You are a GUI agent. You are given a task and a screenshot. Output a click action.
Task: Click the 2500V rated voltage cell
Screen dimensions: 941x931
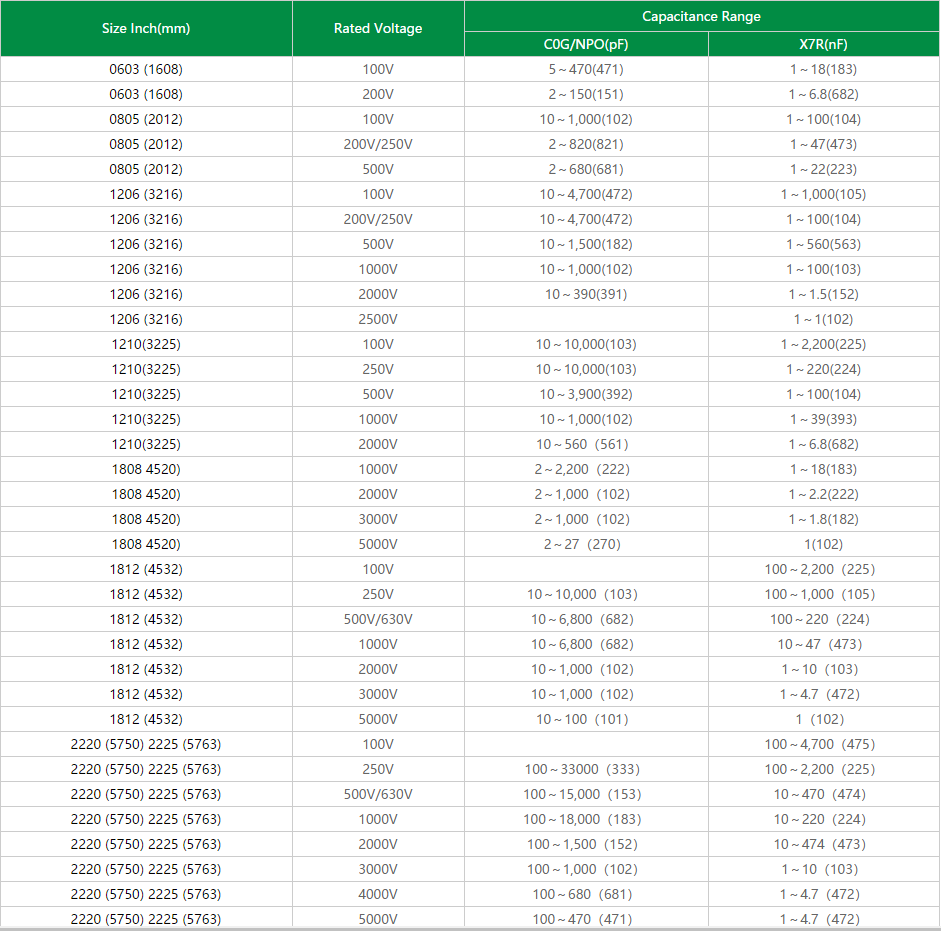pos(378,319)
